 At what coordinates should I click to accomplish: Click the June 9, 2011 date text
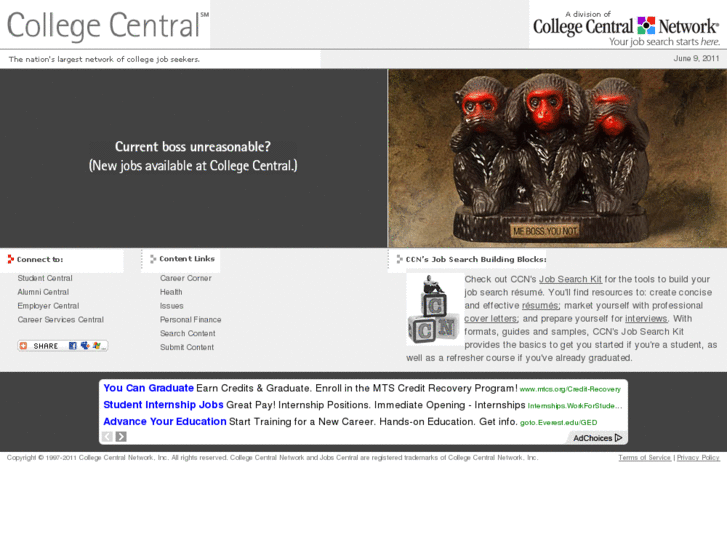point(696,58)
